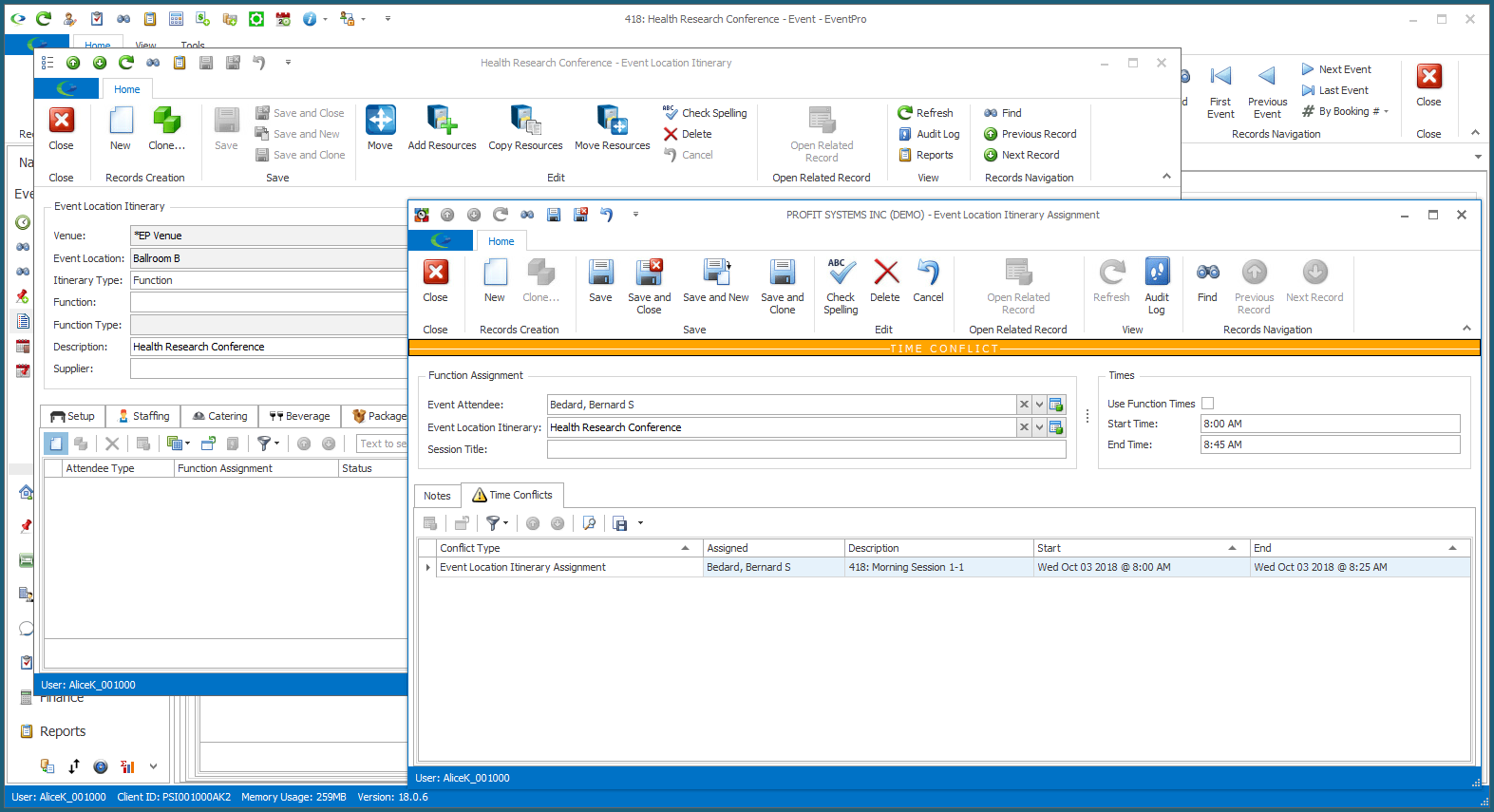The height and width of the screenshot is (812, 1494).
Task: Sort by Start column header
Action: [x=1142, y=548]
